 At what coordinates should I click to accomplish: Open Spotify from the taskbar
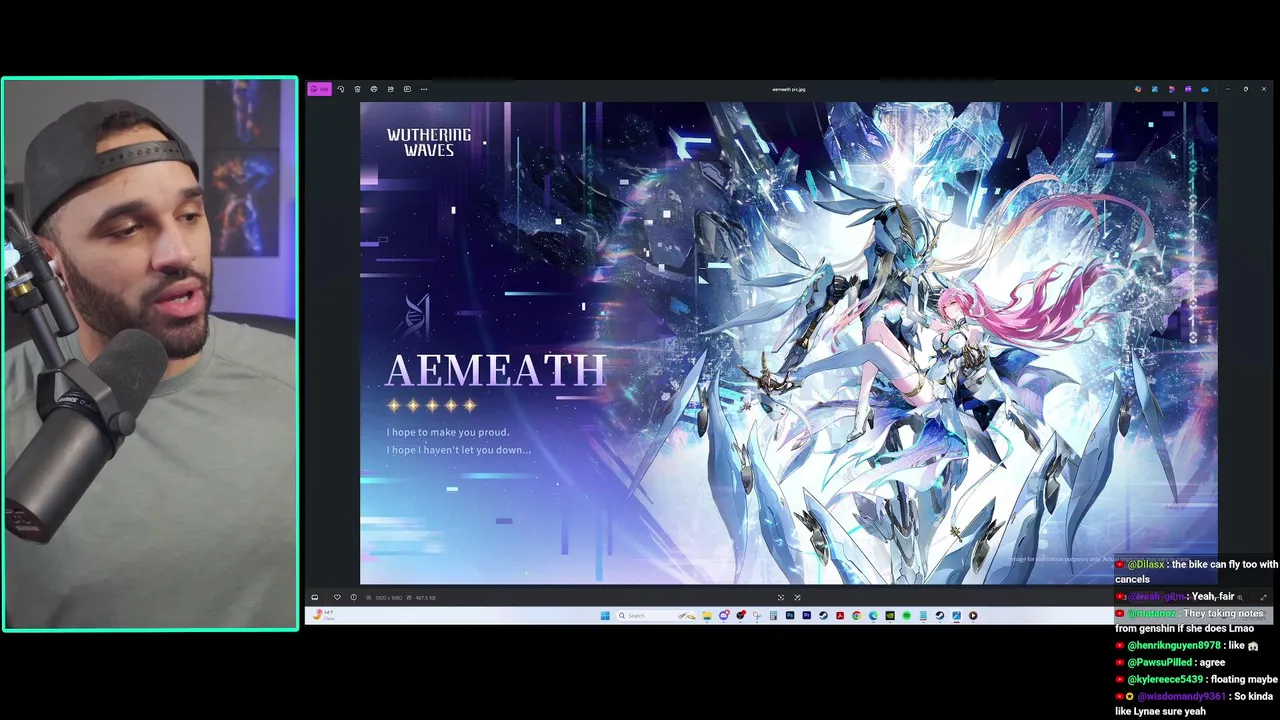point(907,615)
